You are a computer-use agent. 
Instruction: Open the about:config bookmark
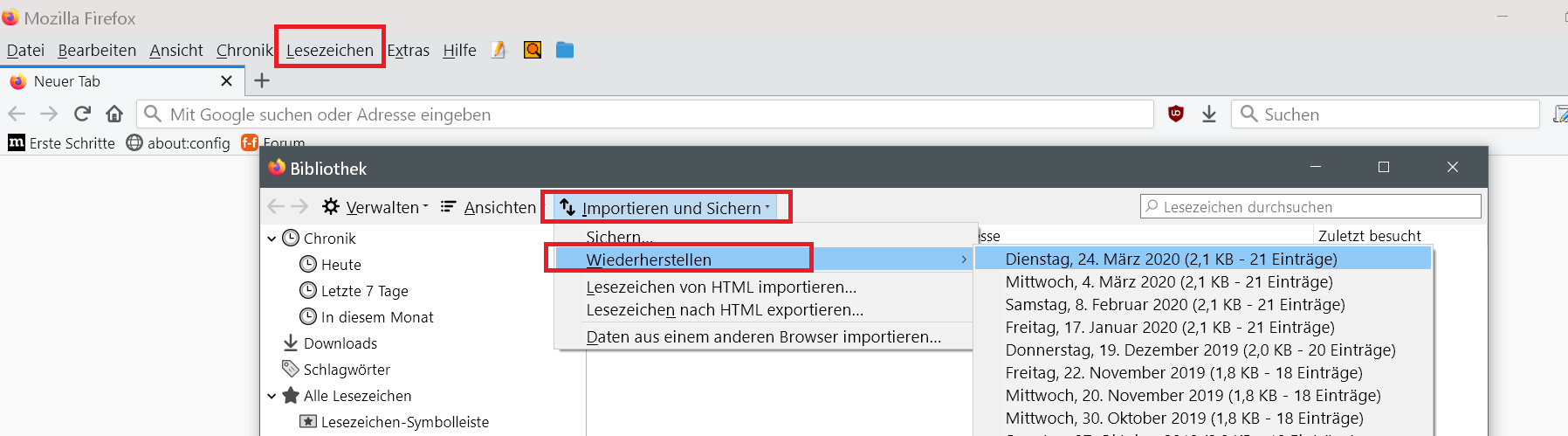[179, 142]
